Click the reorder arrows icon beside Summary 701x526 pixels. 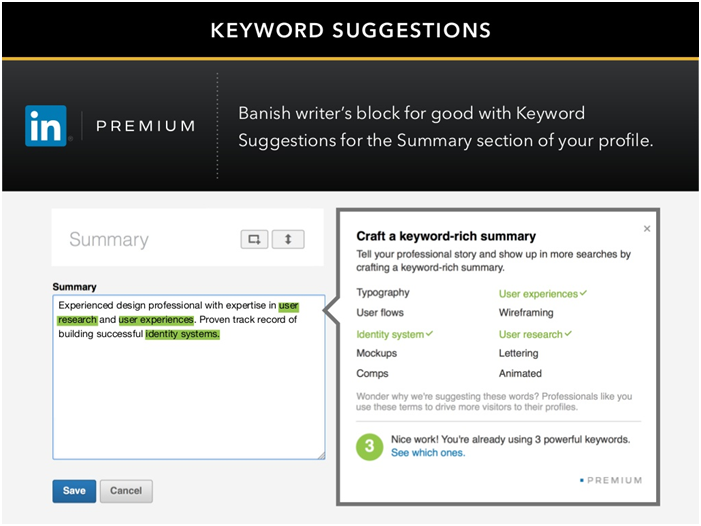(288, 239)
